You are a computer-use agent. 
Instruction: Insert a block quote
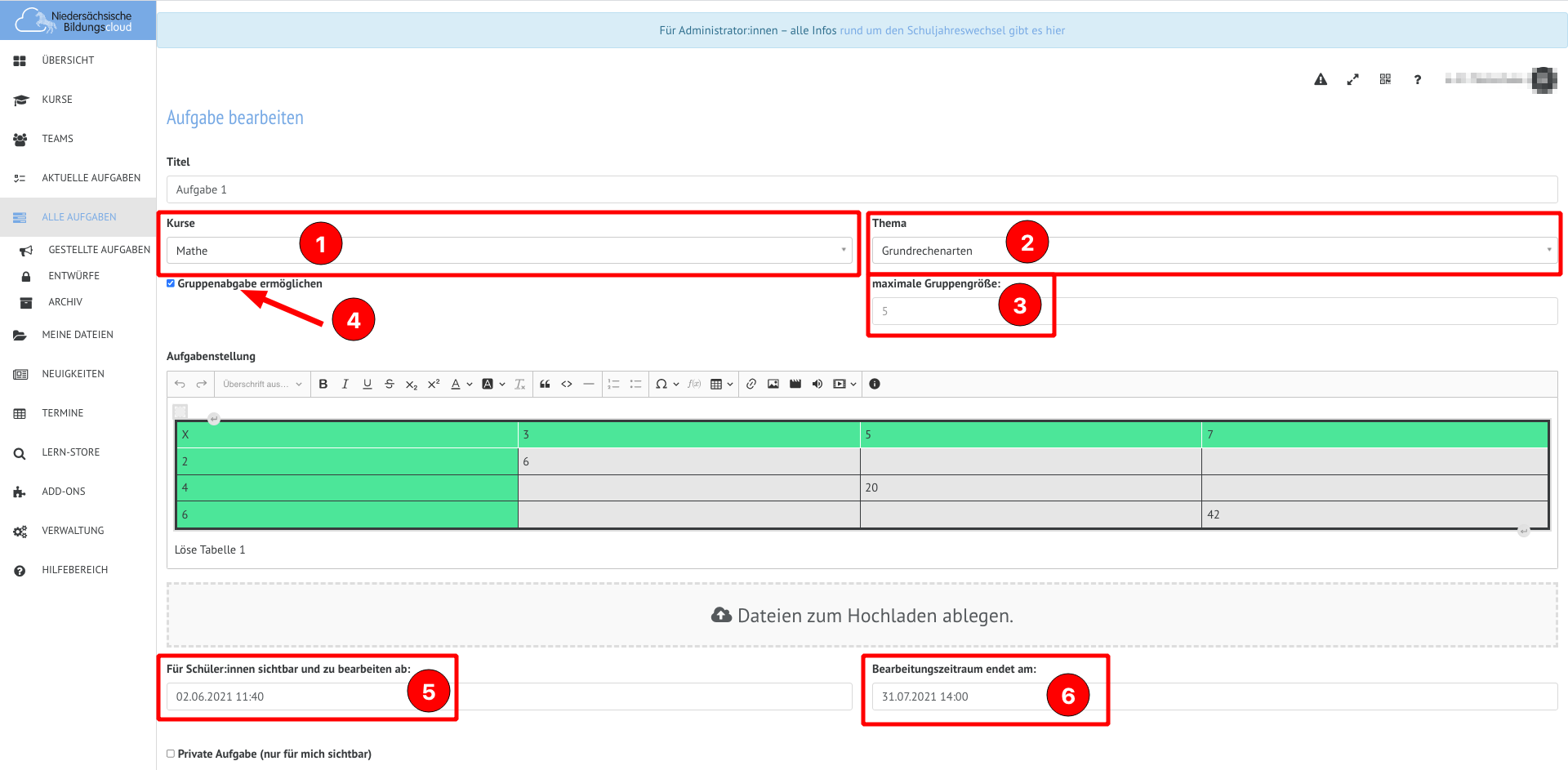click(x=545, y=384)
